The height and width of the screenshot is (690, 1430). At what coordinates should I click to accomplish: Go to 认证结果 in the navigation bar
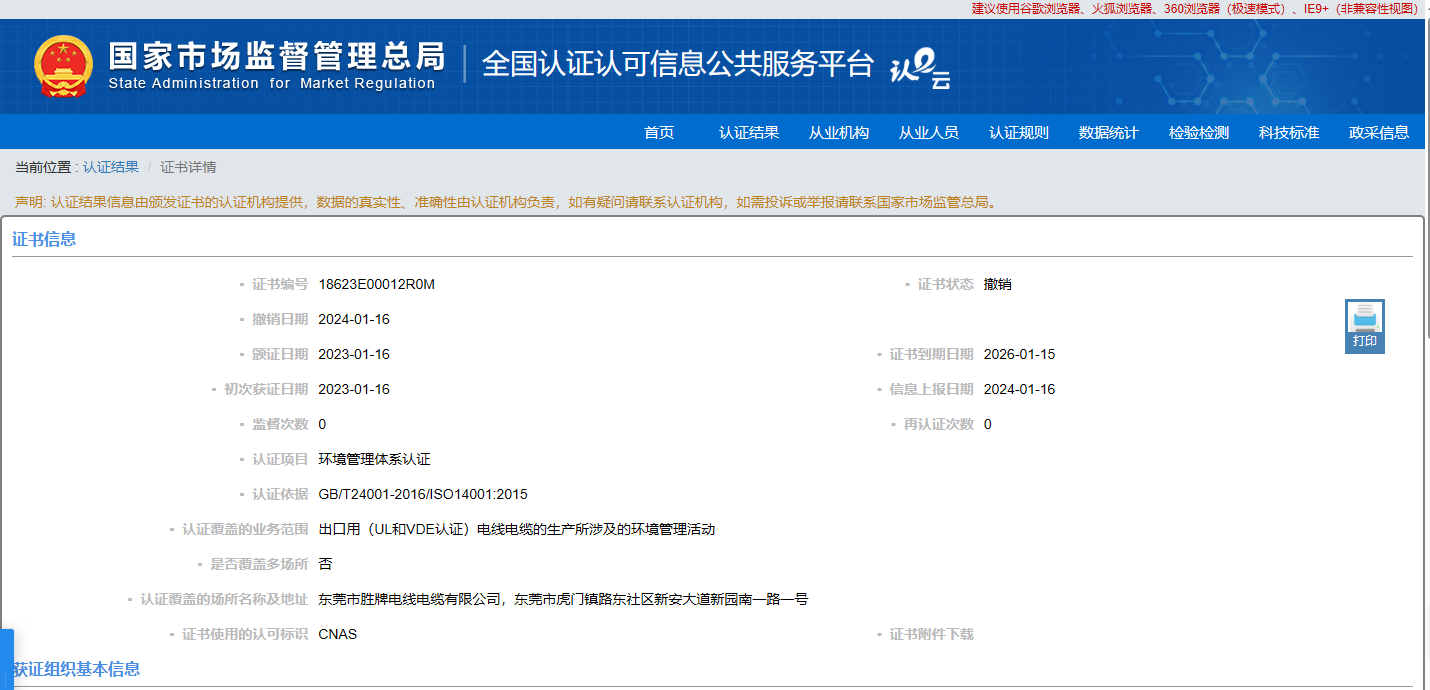[749, 132]
